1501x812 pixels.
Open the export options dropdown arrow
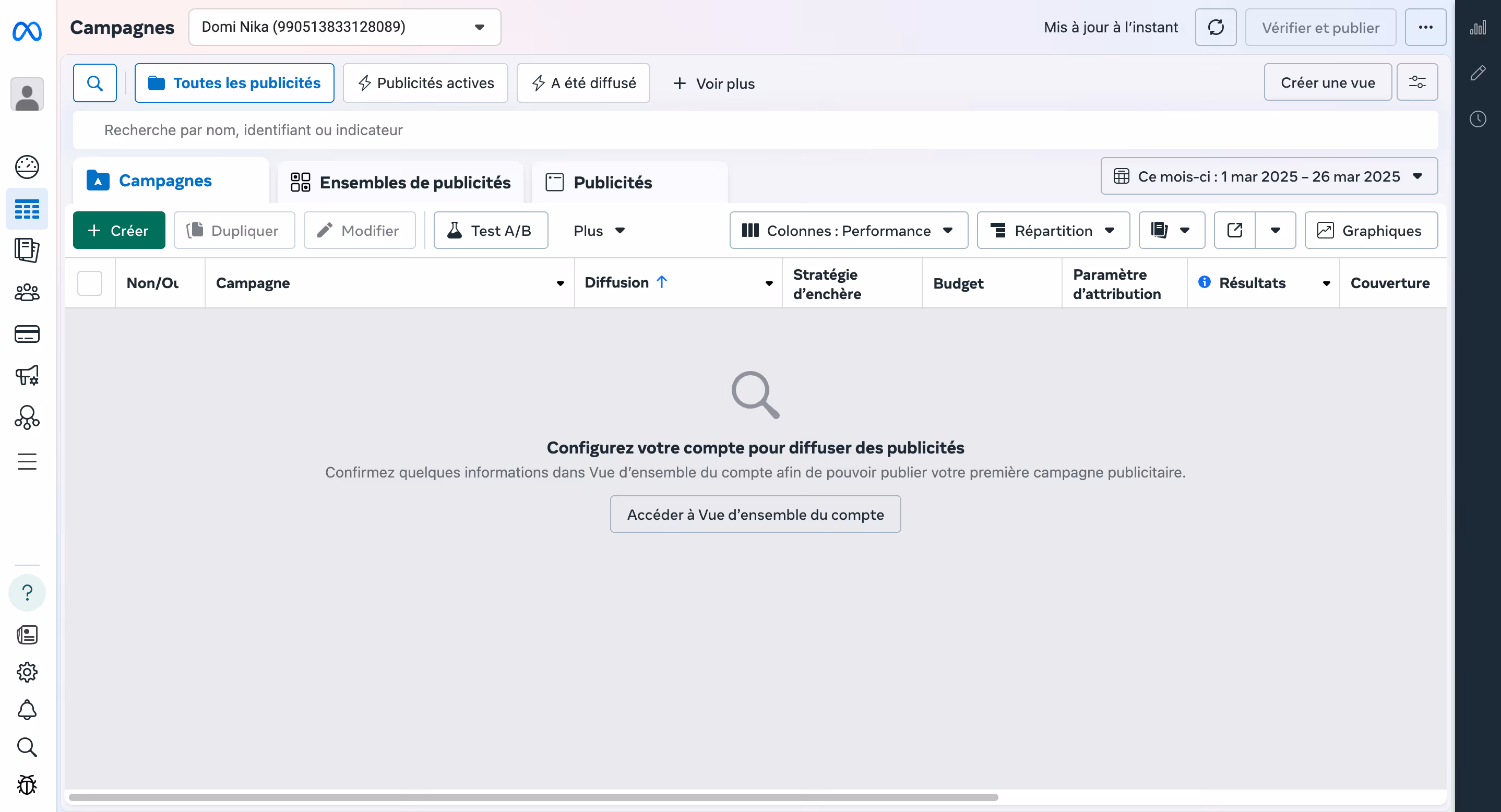pos(1276,230)
